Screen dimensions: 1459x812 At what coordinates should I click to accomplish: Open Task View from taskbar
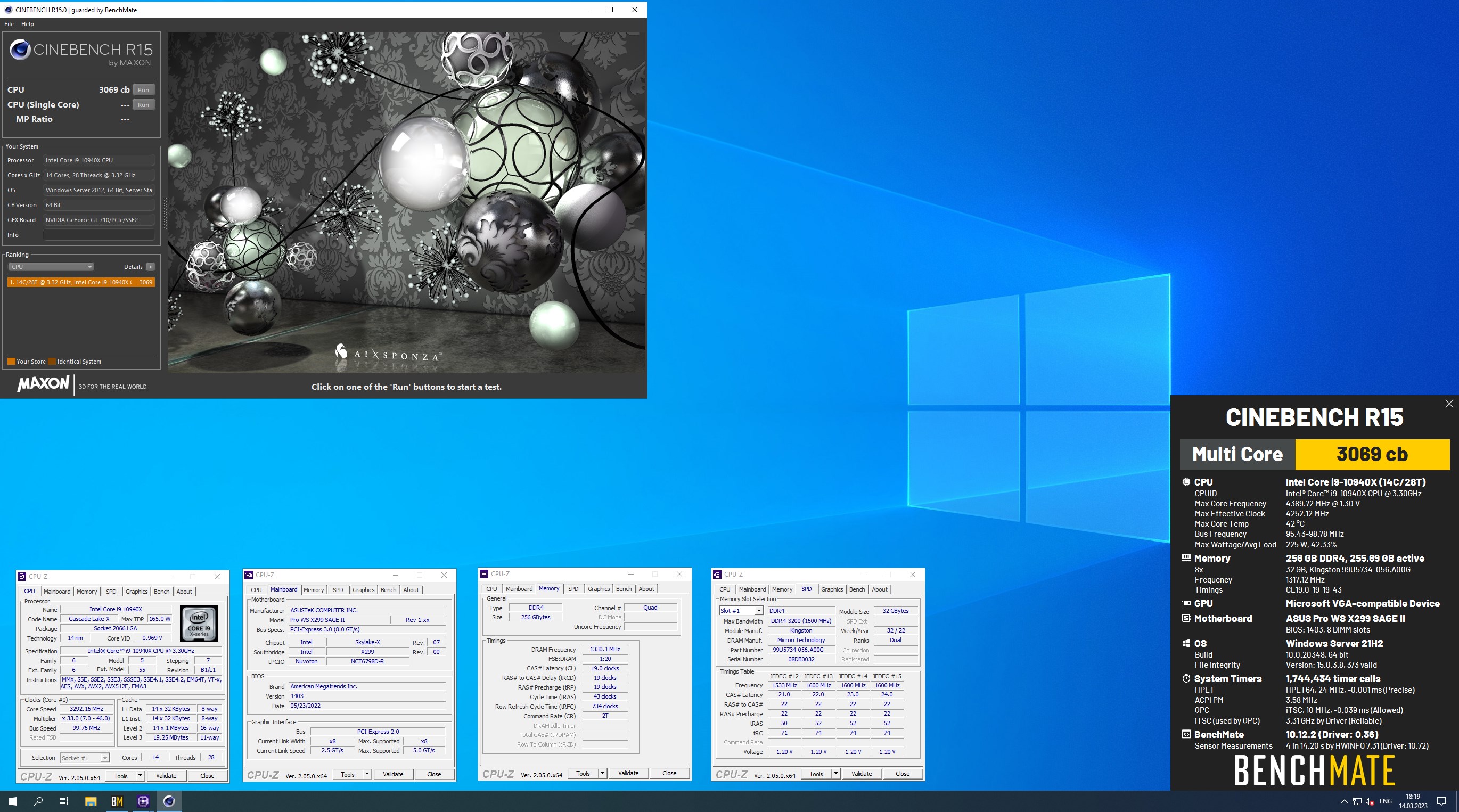tap(64, 801)
